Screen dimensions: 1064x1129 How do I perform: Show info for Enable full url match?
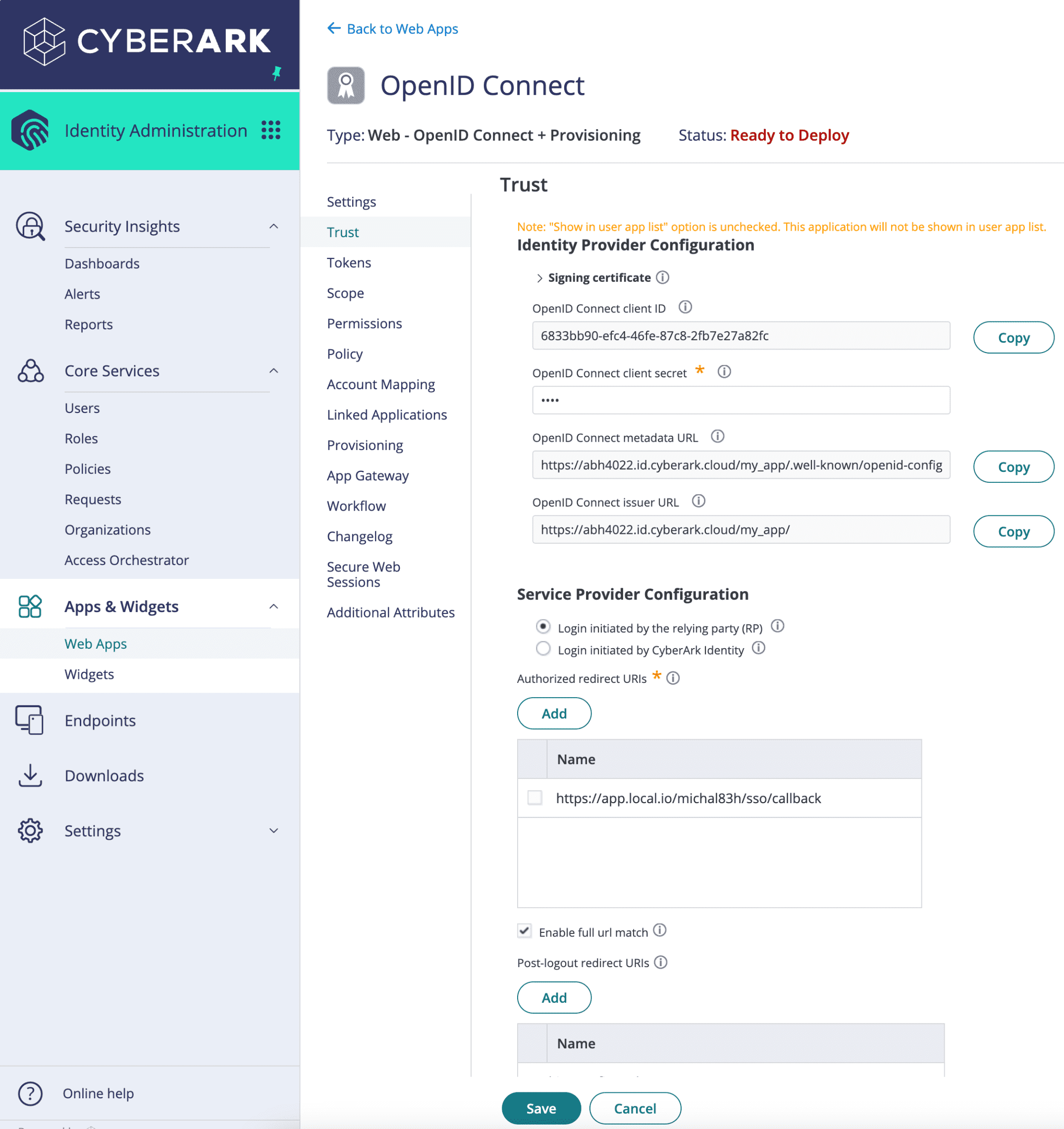point(659,930)
